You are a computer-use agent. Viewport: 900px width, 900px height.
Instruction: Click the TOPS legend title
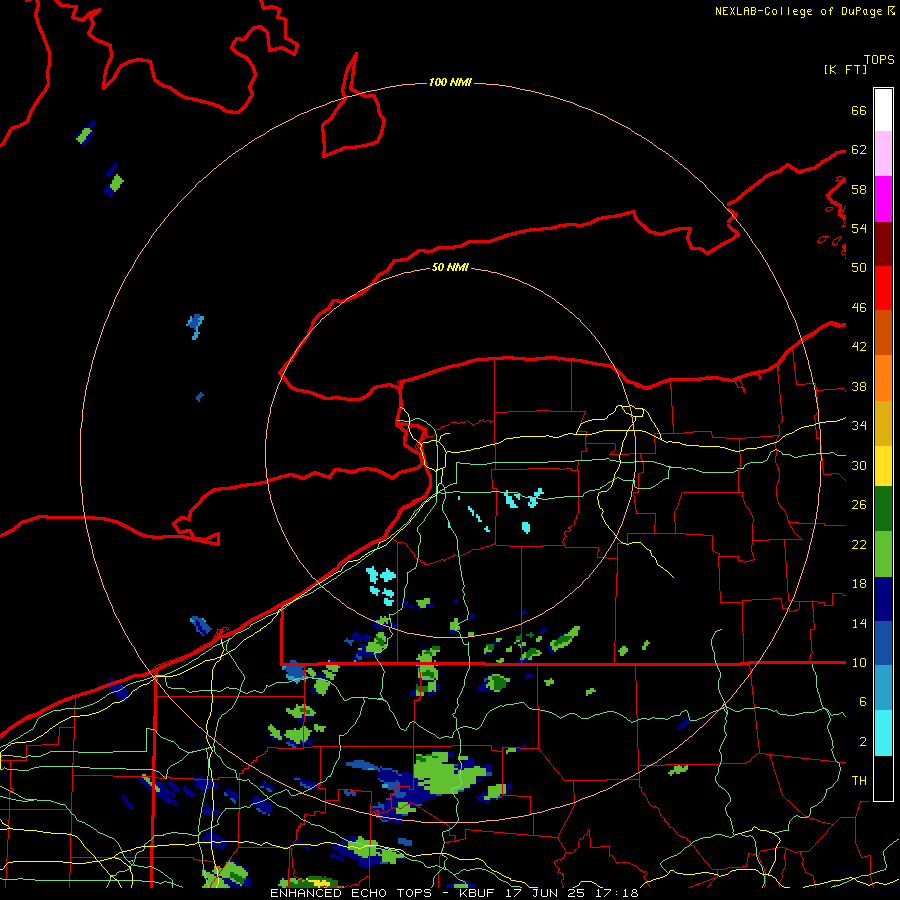tap(879, 59)
